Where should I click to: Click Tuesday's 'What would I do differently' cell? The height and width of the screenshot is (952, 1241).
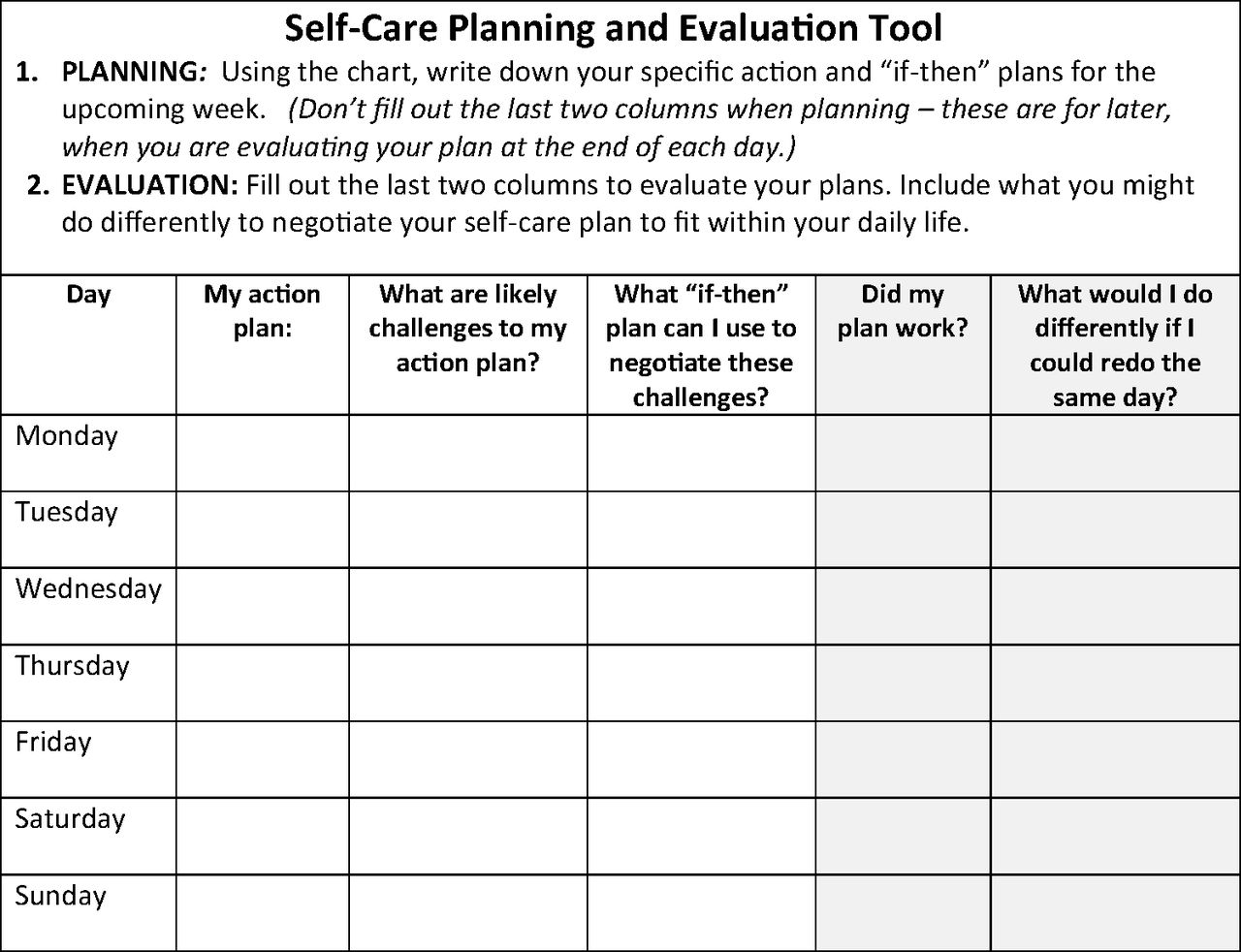click(x=1116, y=529)
